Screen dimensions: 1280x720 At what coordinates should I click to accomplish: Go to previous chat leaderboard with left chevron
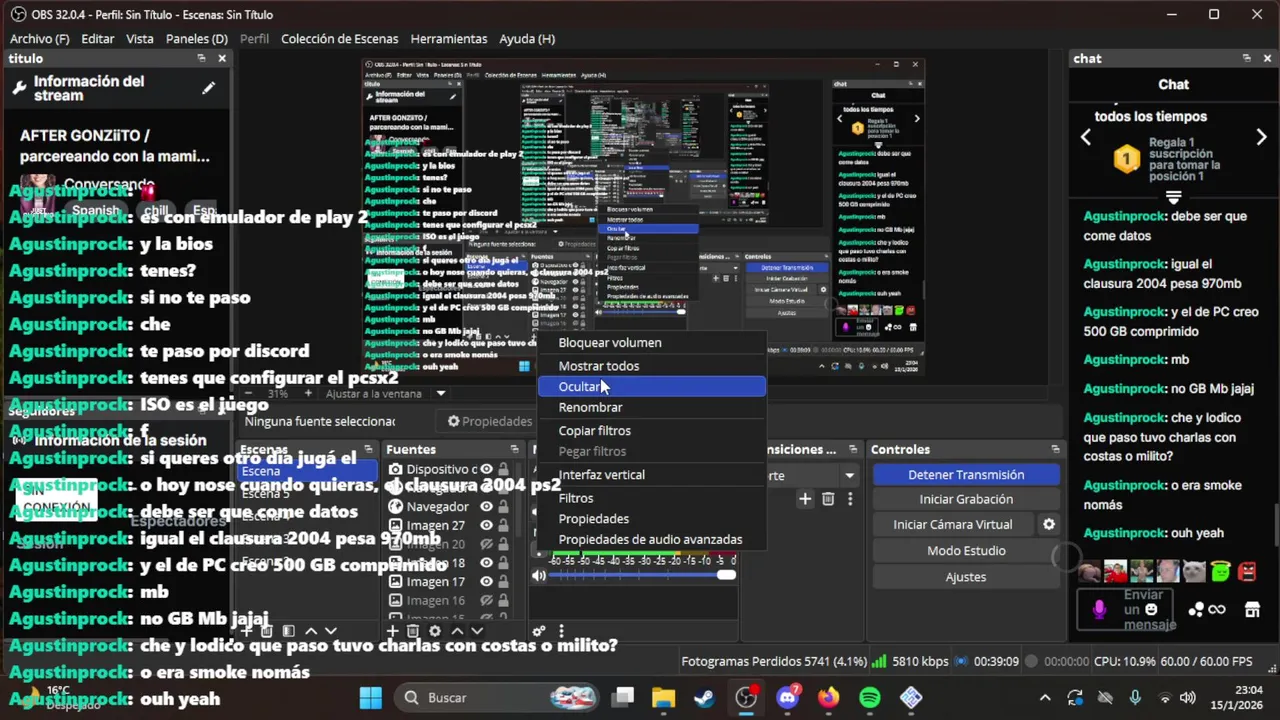click(x=1086, y=138)
